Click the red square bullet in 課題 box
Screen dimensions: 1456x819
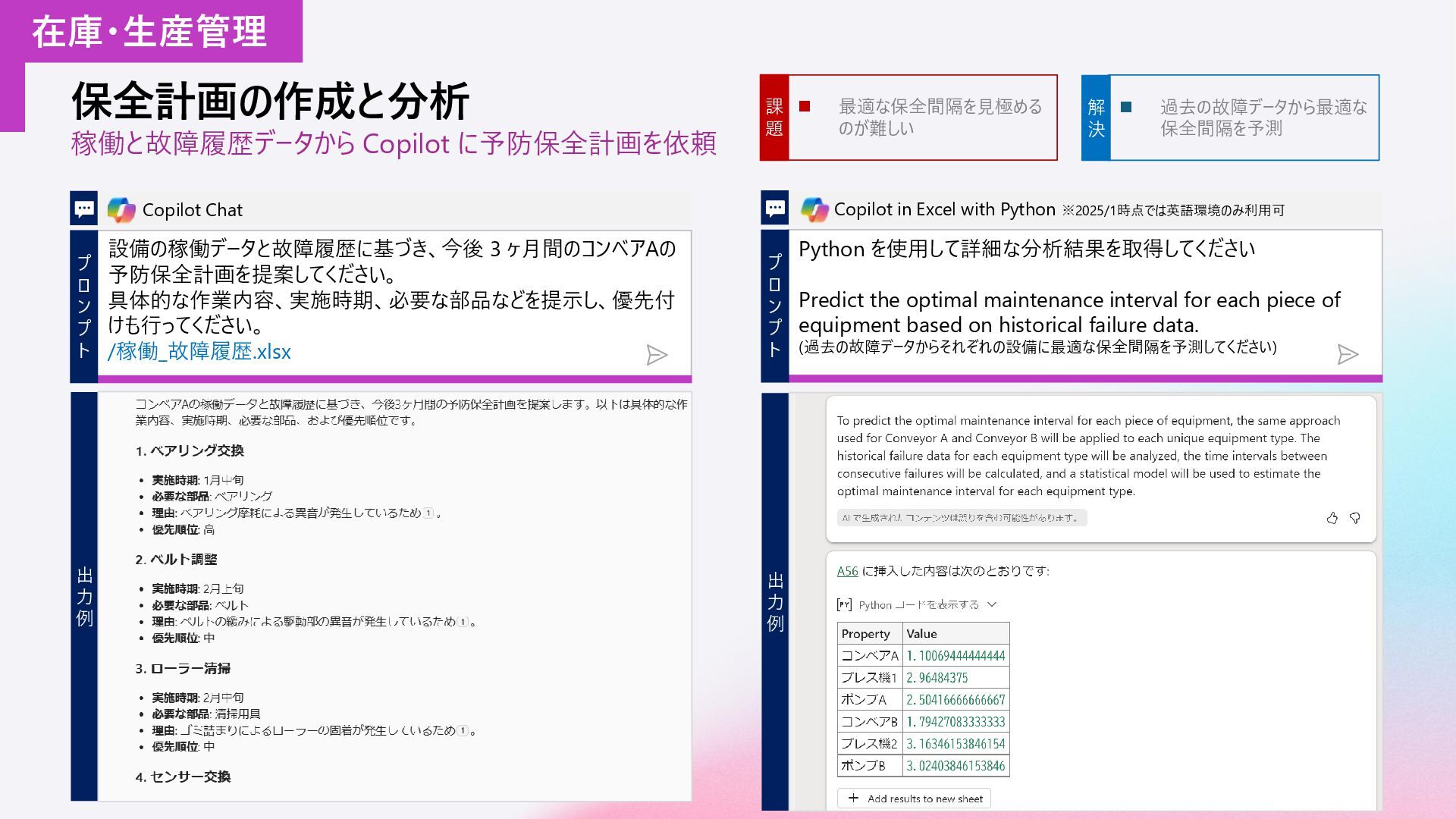805,106
